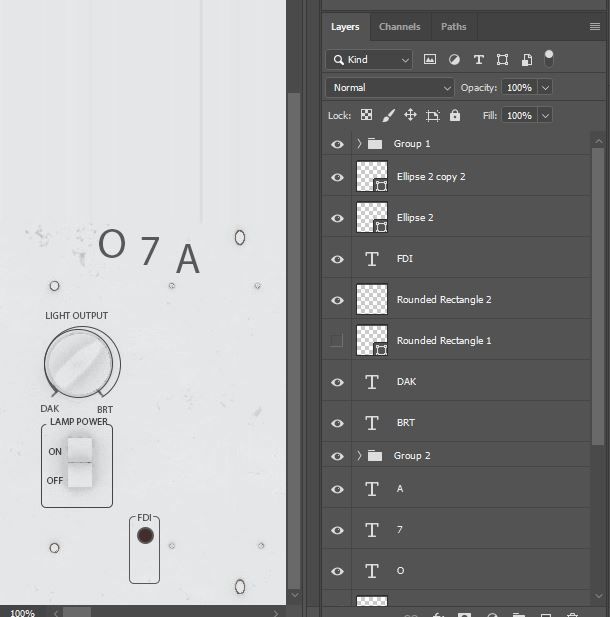Image resolution: width=610 pixels, height=617 pixels.
Task: Open Fill slider dropdown arrow
Action: (545, 116)
